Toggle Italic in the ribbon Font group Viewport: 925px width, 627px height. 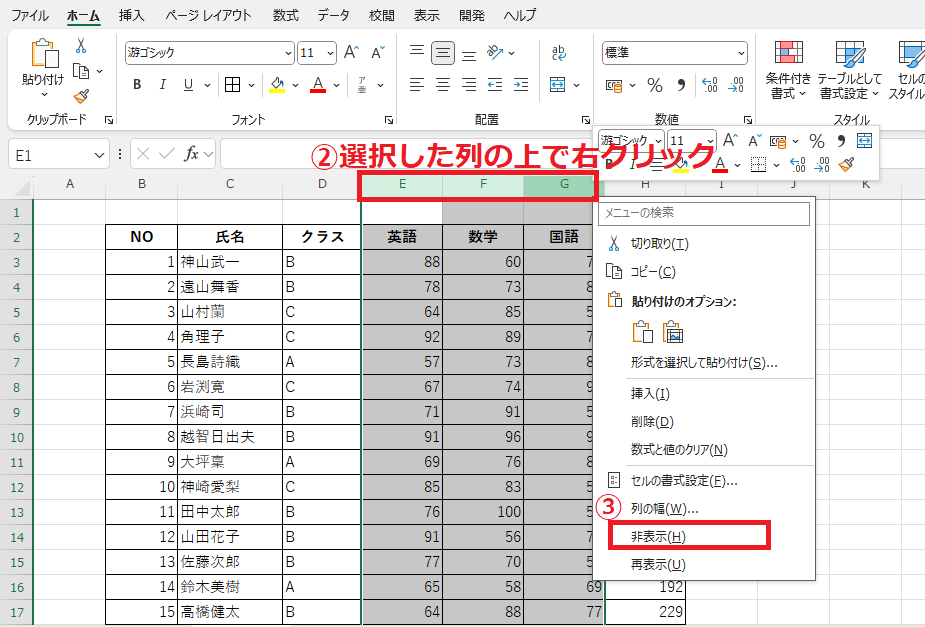point(163,85)
